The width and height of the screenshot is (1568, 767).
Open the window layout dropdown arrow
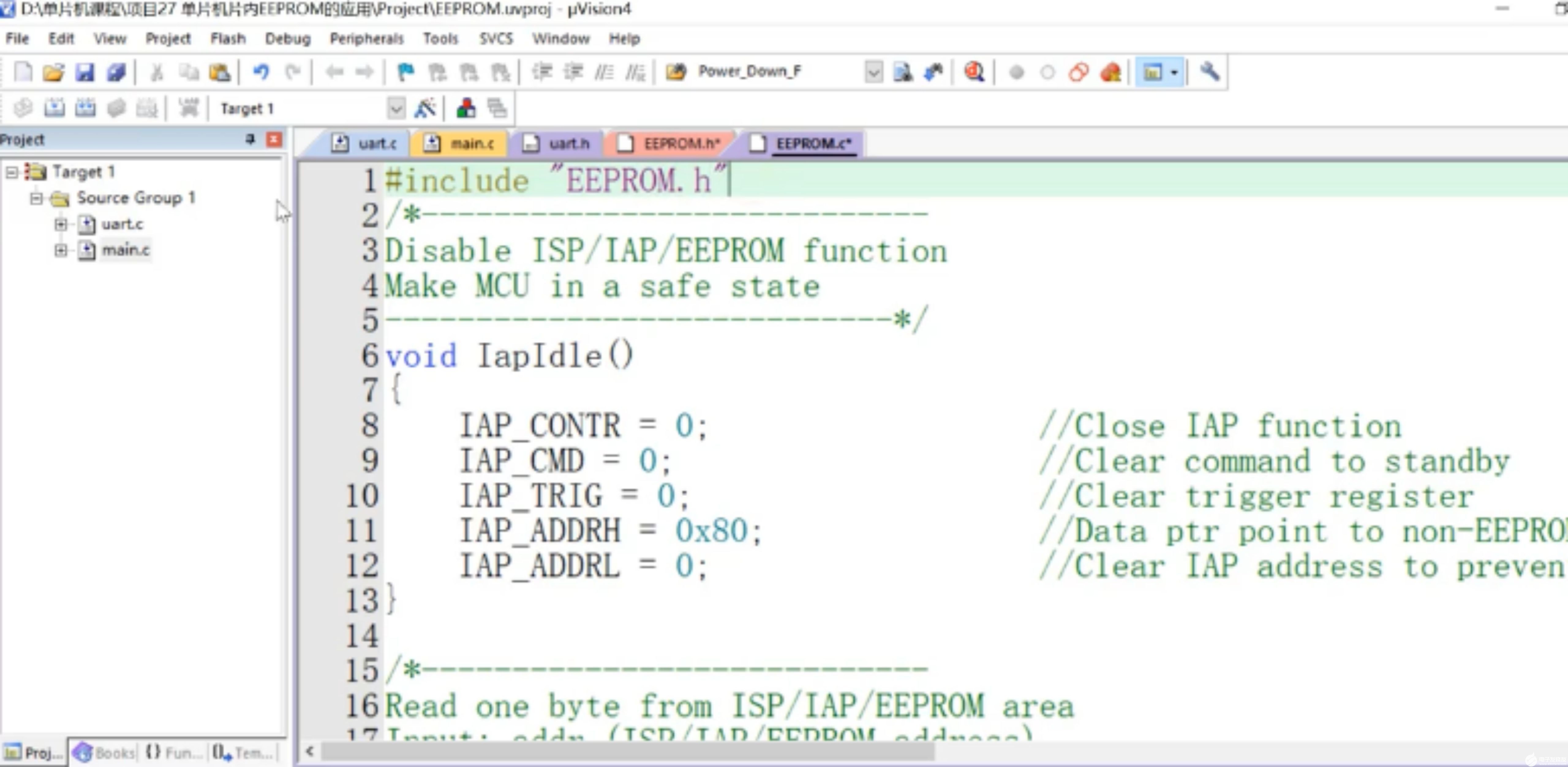pos(1174,72)
